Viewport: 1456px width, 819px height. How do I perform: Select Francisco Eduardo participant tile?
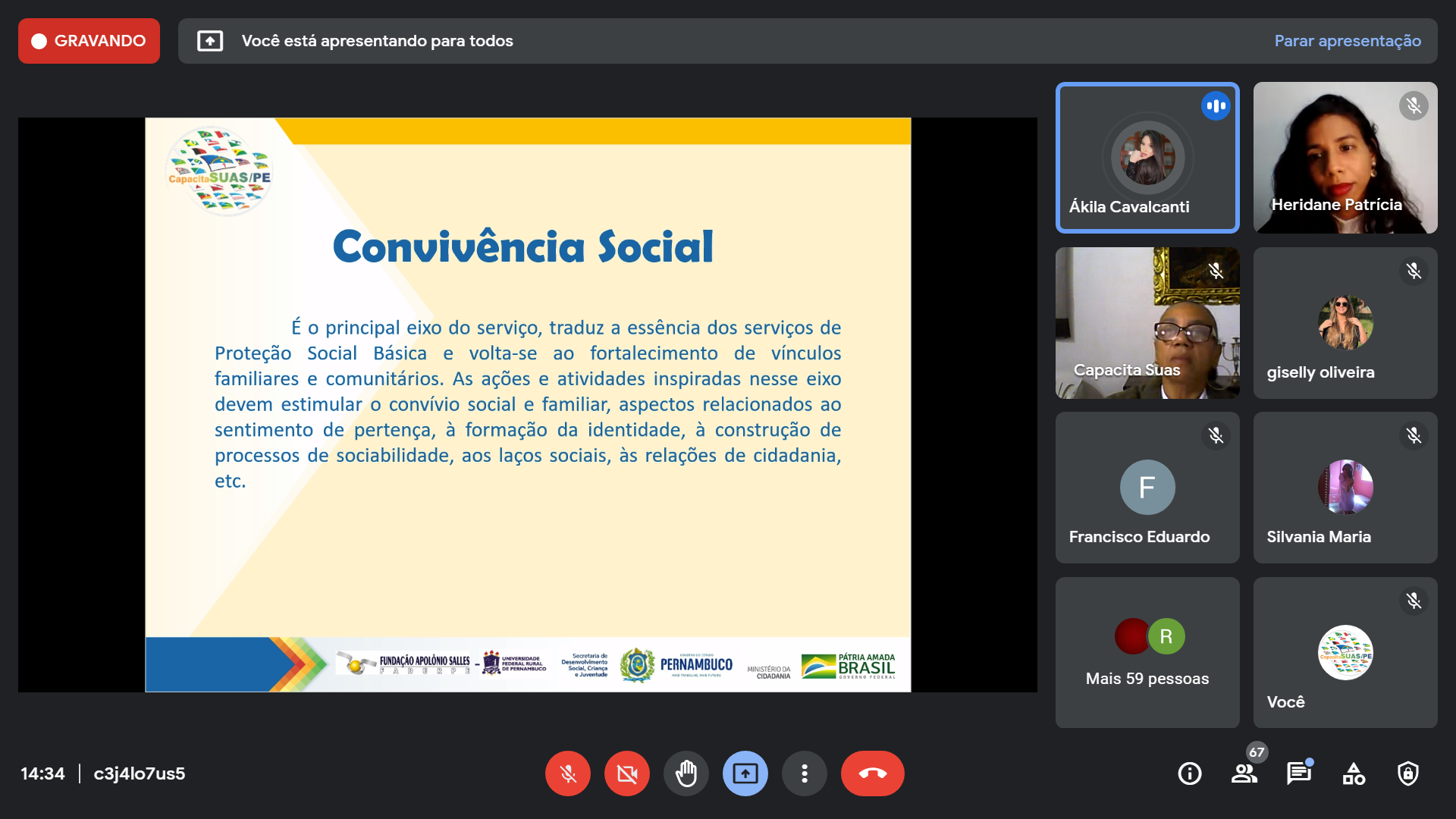coord(1147,488)
